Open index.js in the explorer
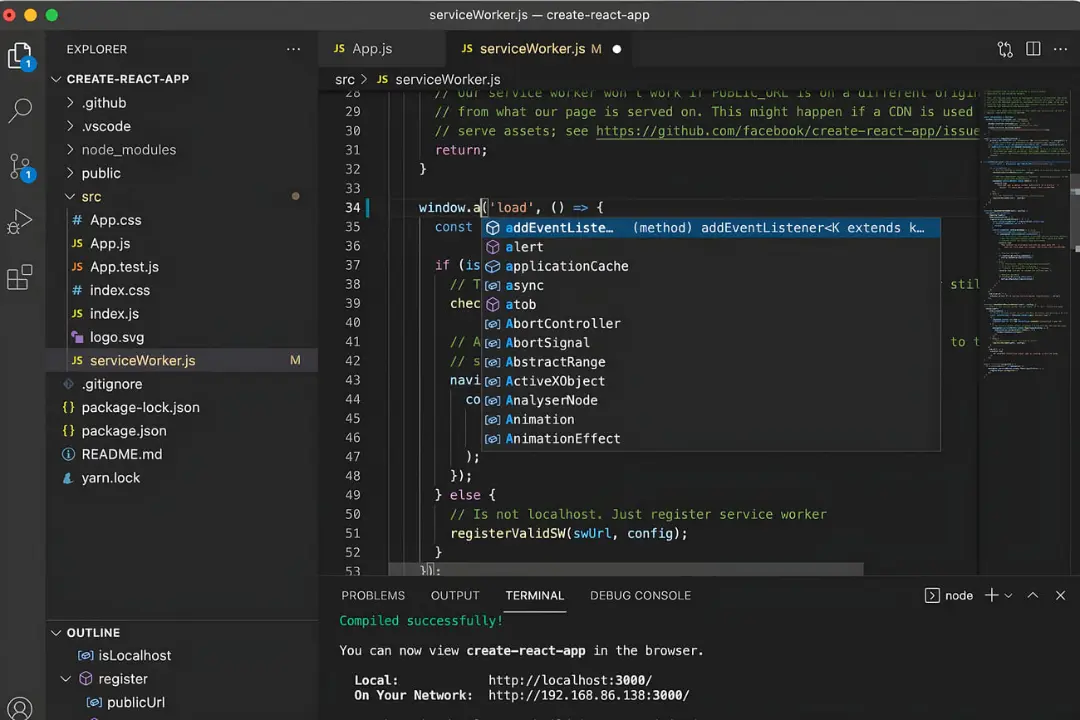 tap(181, 313)
